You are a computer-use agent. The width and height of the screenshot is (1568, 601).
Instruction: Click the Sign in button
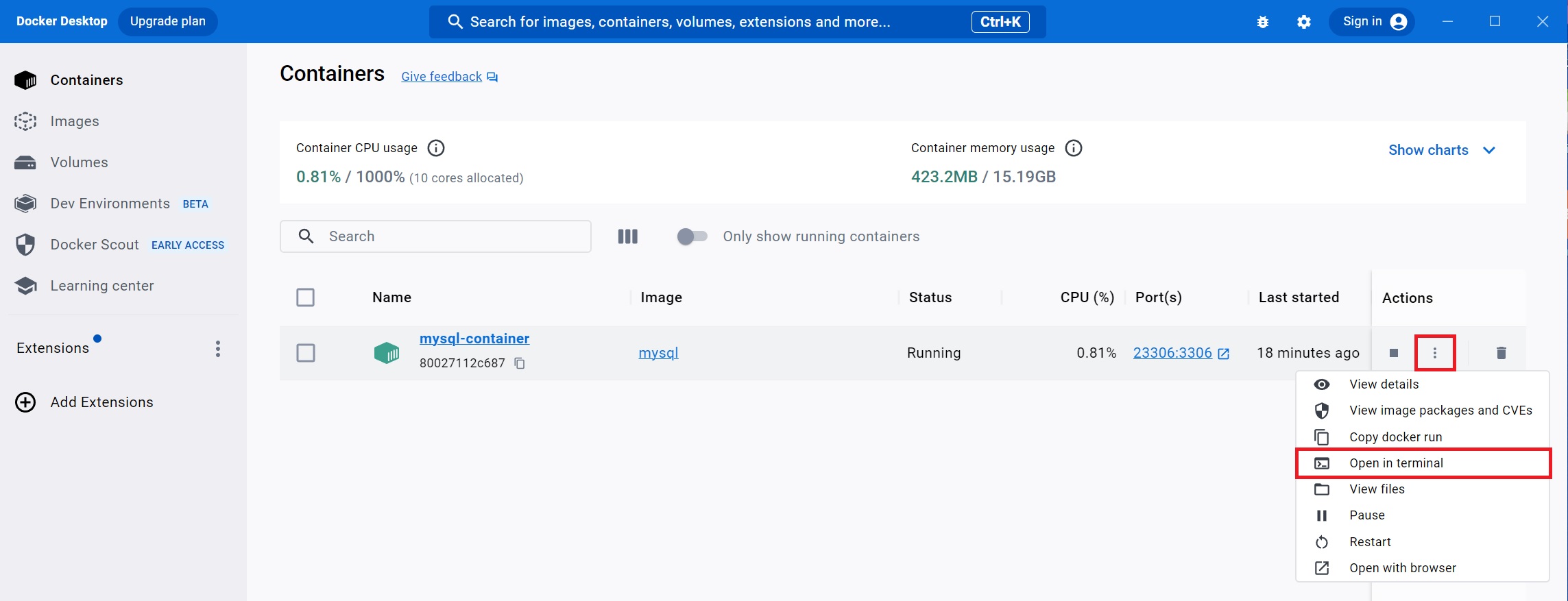1372,22
